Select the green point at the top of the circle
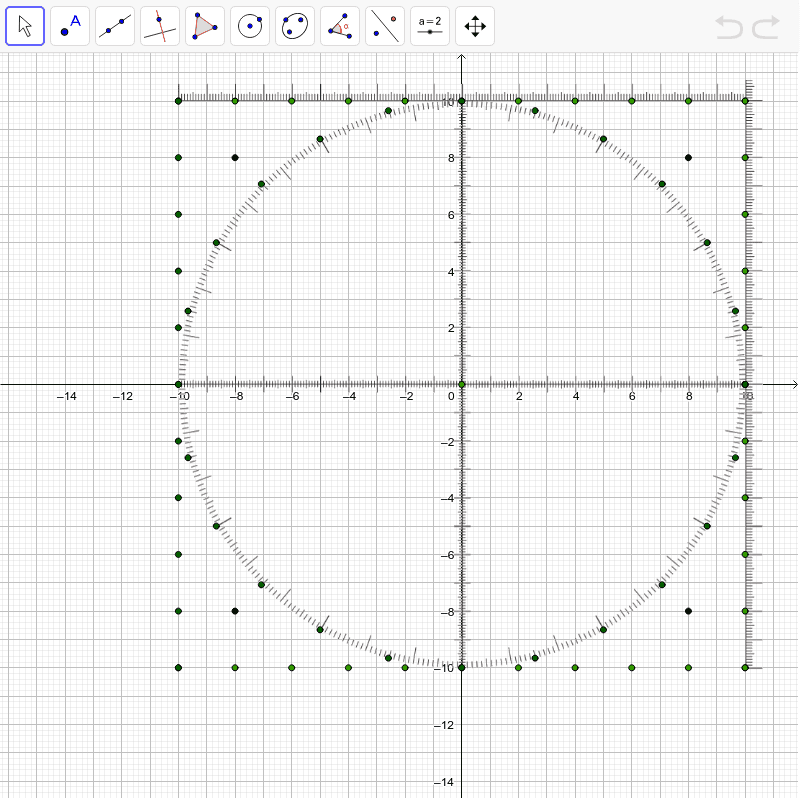800x800 pixels. point(461,100)
